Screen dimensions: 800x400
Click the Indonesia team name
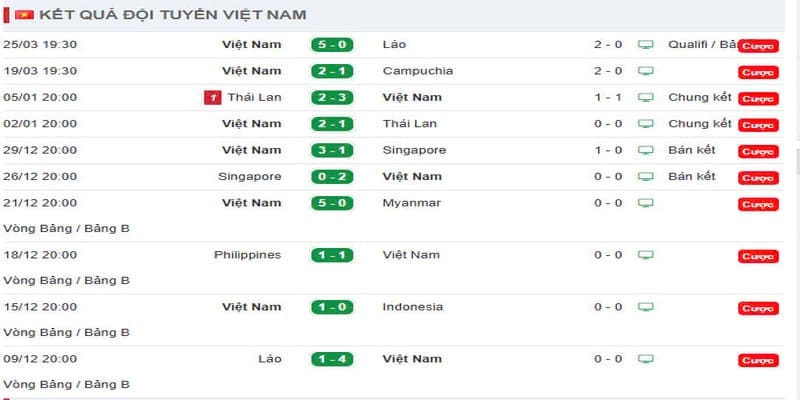412,307
